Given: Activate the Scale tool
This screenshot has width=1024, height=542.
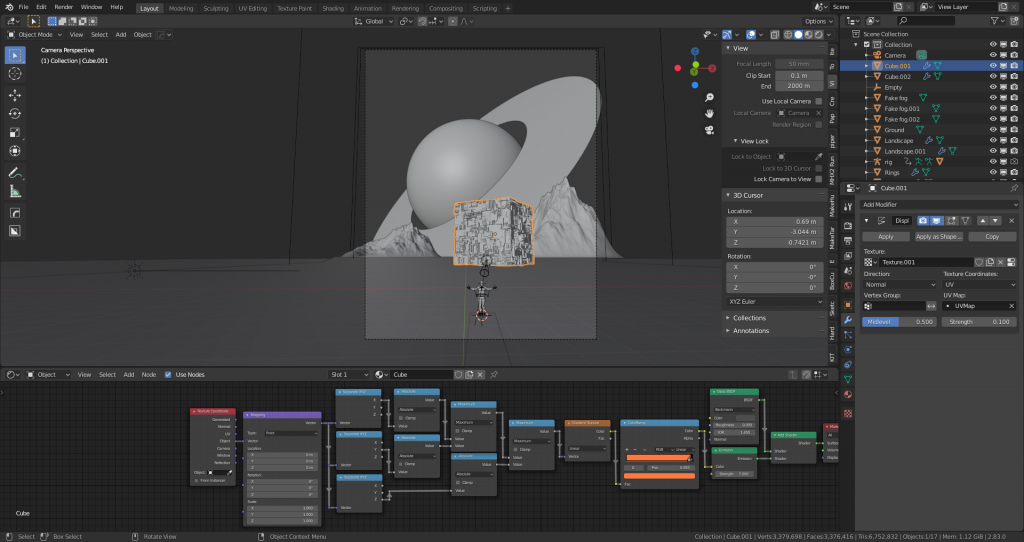Looking at the screenshot, I should [x=15, y=133].
